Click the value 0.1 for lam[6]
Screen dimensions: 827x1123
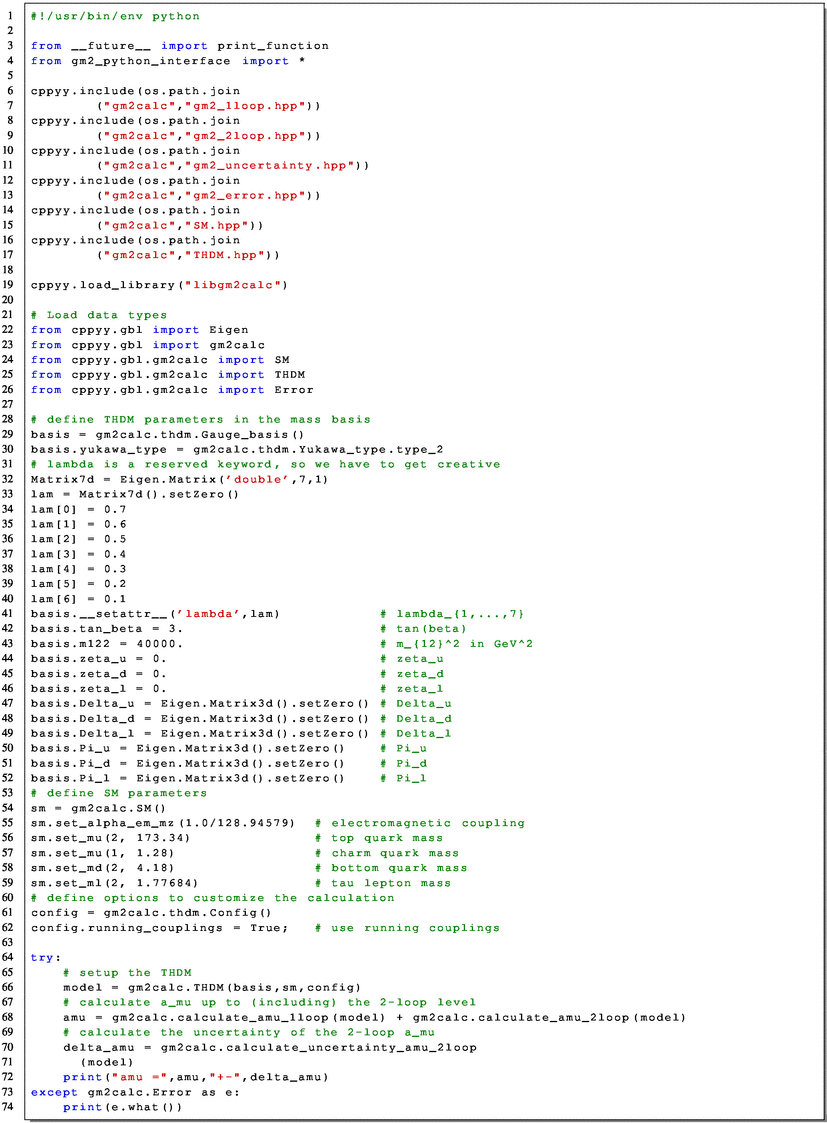point(115,599)
